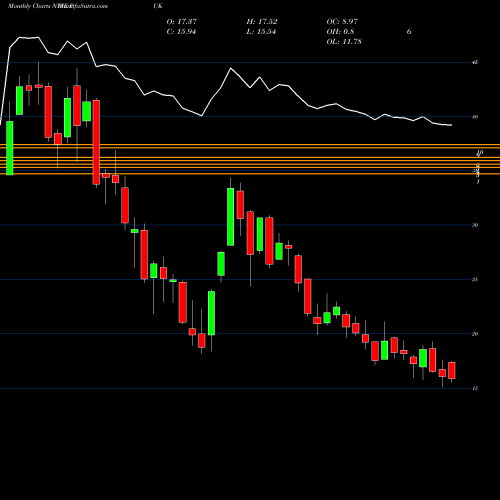Click the 30 price axis label
The image size is (500, 500).
point(475,225)
